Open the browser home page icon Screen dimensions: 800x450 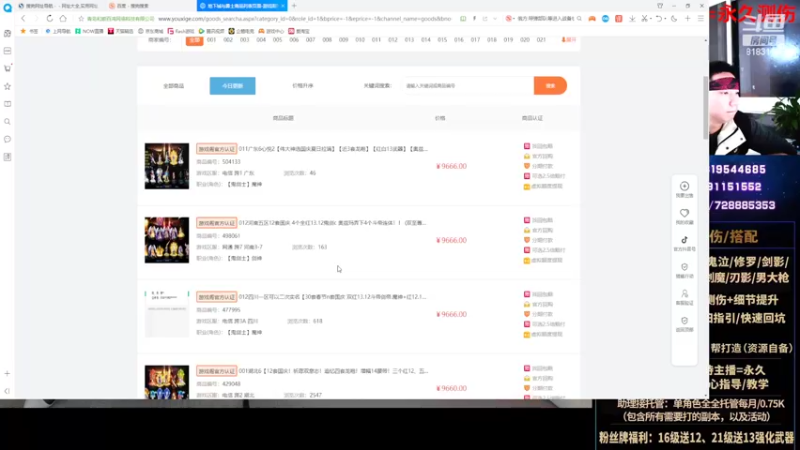coord(63,18)
